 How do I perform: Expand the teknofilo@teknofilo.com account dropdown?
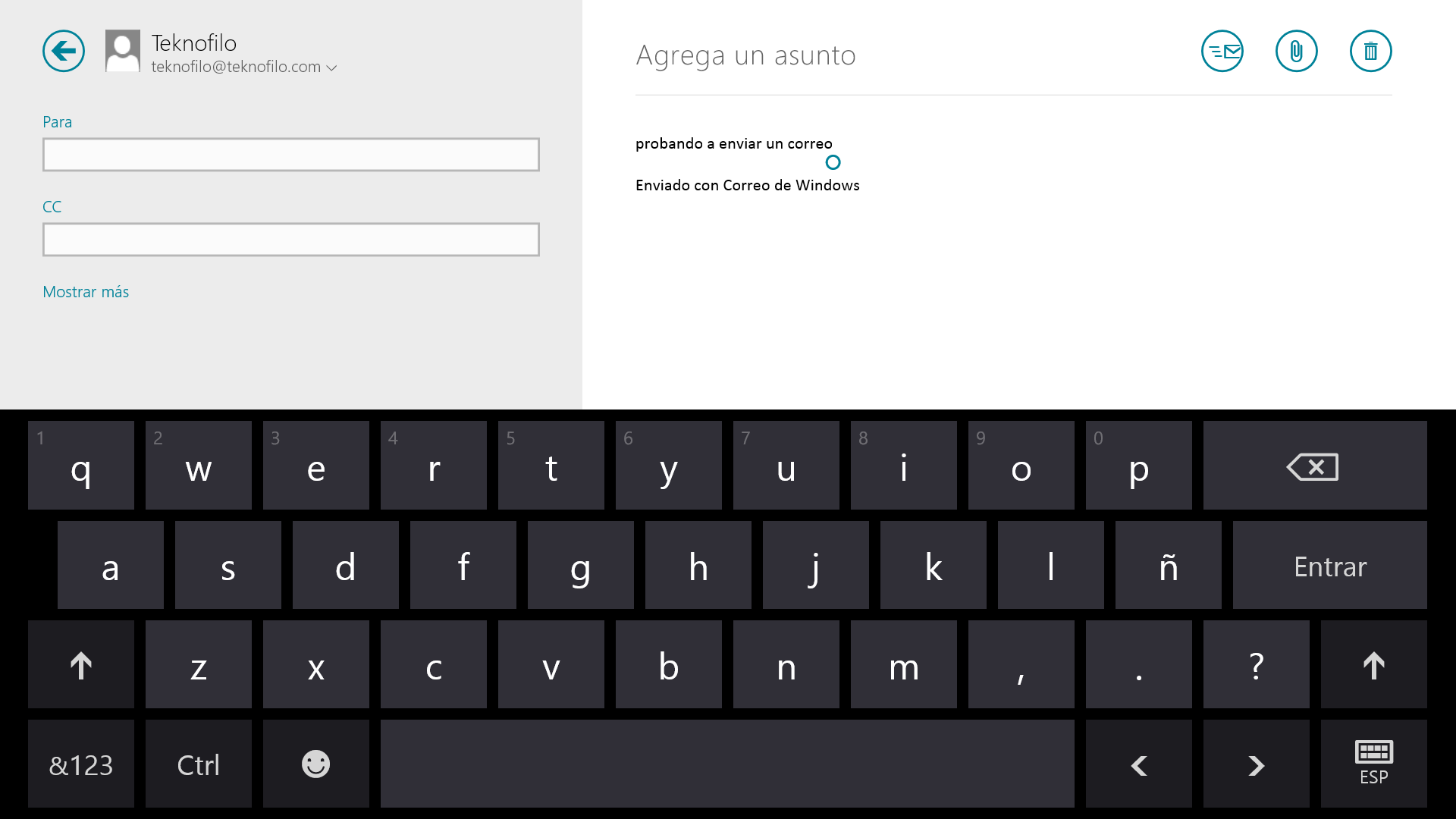click(331, 67)
